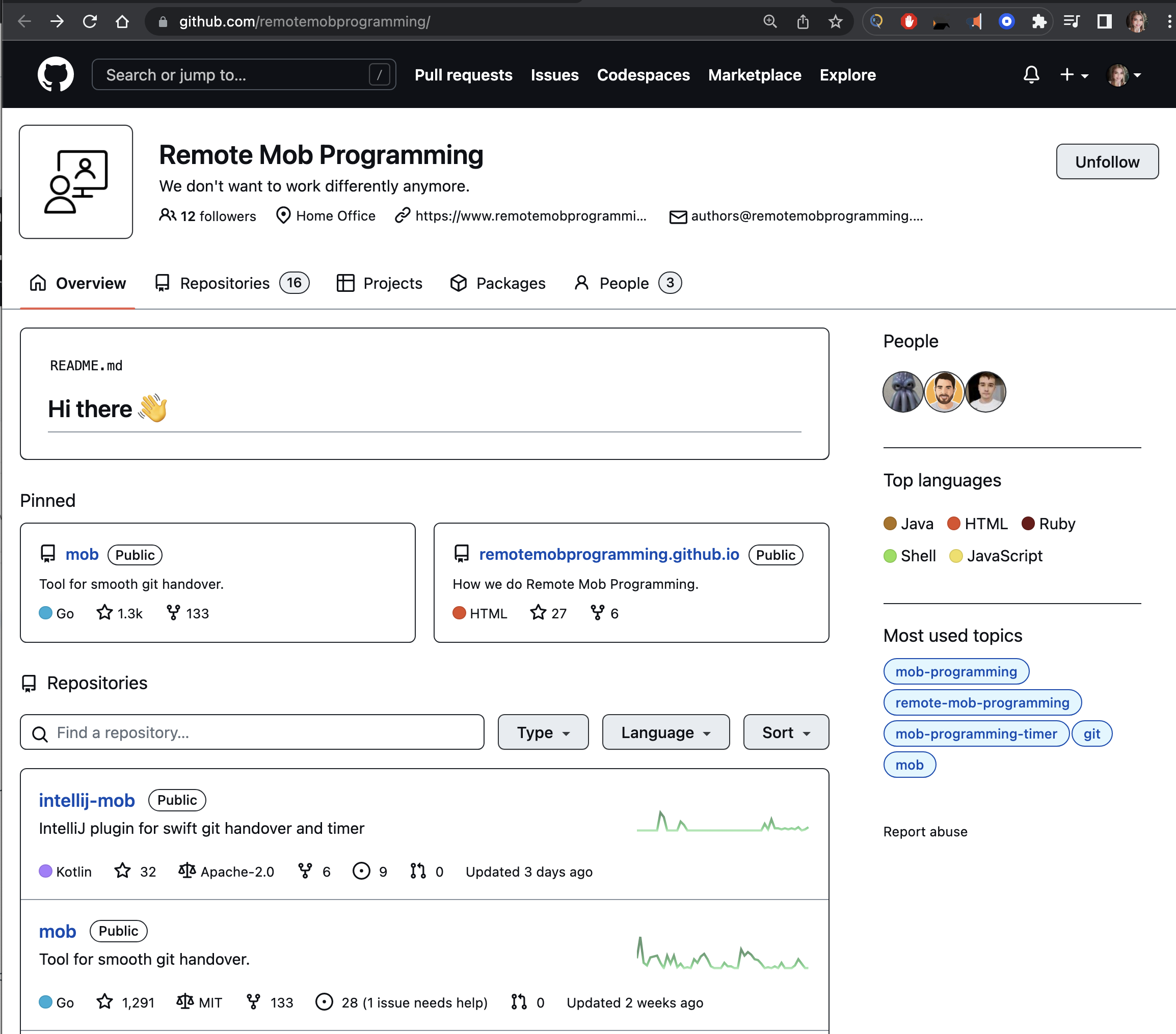This screenshot has width=1176, height=1034.
Task: Bookmark page with the star icon
Action: click(x=835, y=22)
